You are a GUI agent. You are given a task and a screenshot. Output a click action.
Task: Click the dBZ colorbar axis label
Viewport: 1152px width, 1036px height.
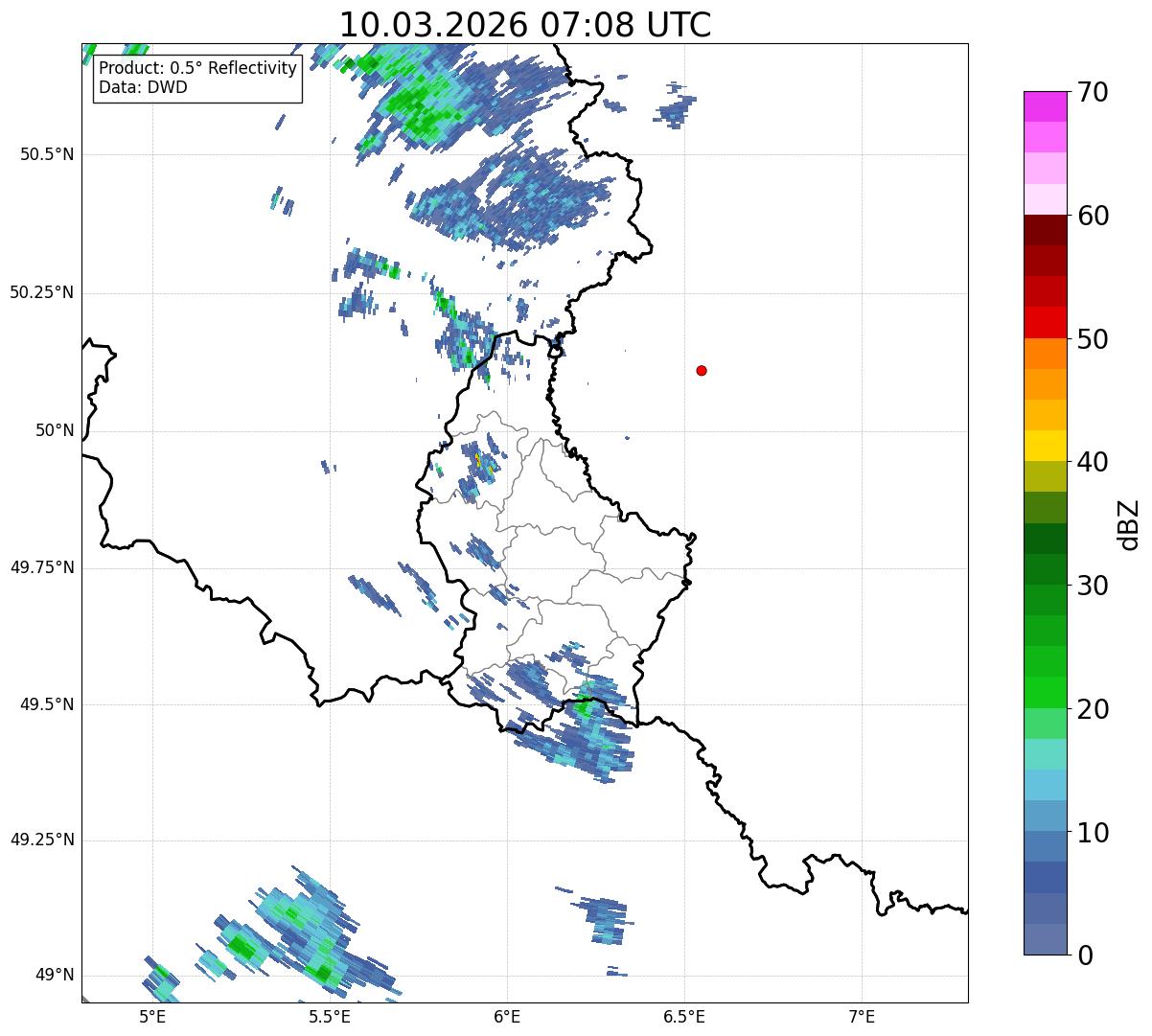click(1129, 524)
